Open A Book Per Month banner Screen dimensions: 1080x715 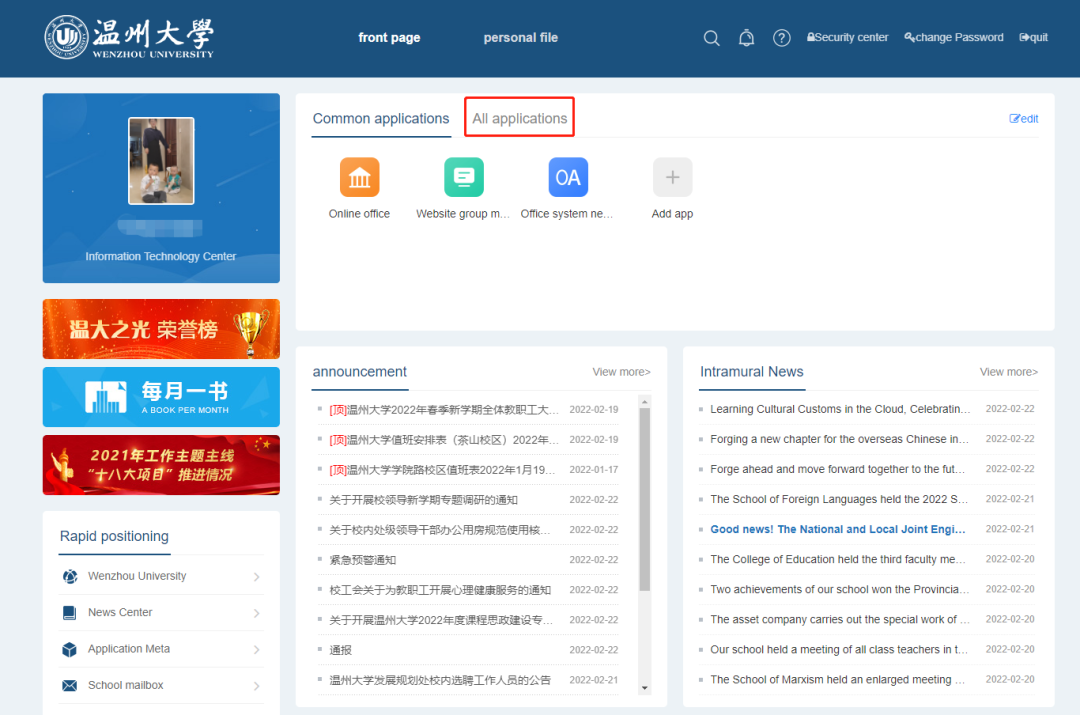click(x=161, y=397)
